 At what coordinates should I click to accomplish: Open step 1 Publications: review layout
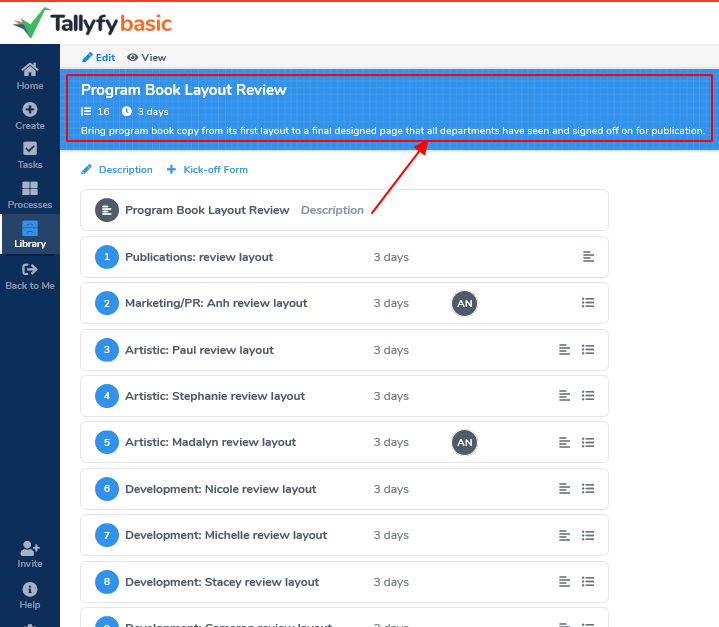344,257
